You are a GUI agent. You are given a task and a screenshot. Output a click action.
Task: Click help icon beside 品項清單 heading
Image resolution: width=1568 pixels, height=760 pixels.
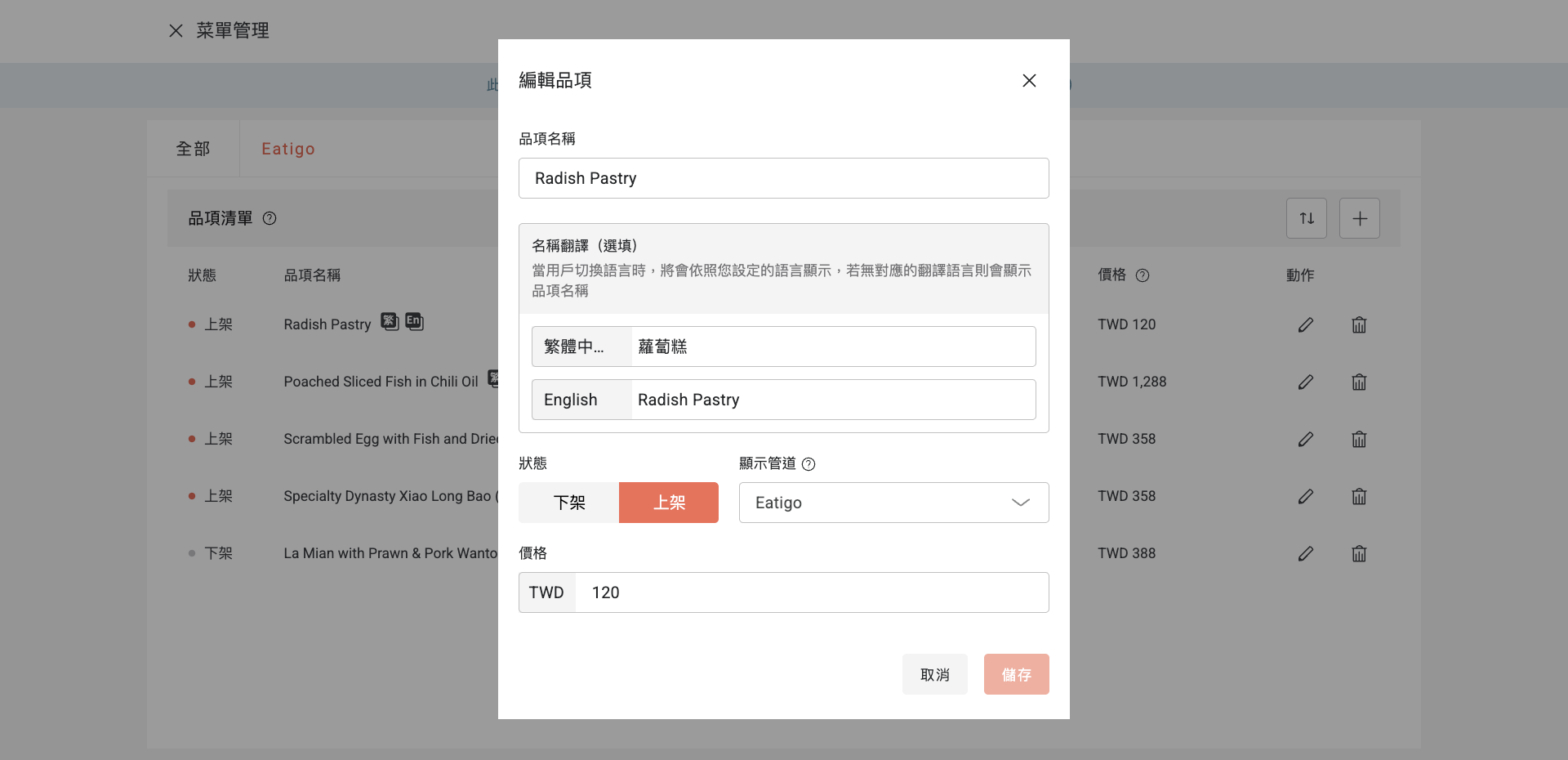(269, 218)
